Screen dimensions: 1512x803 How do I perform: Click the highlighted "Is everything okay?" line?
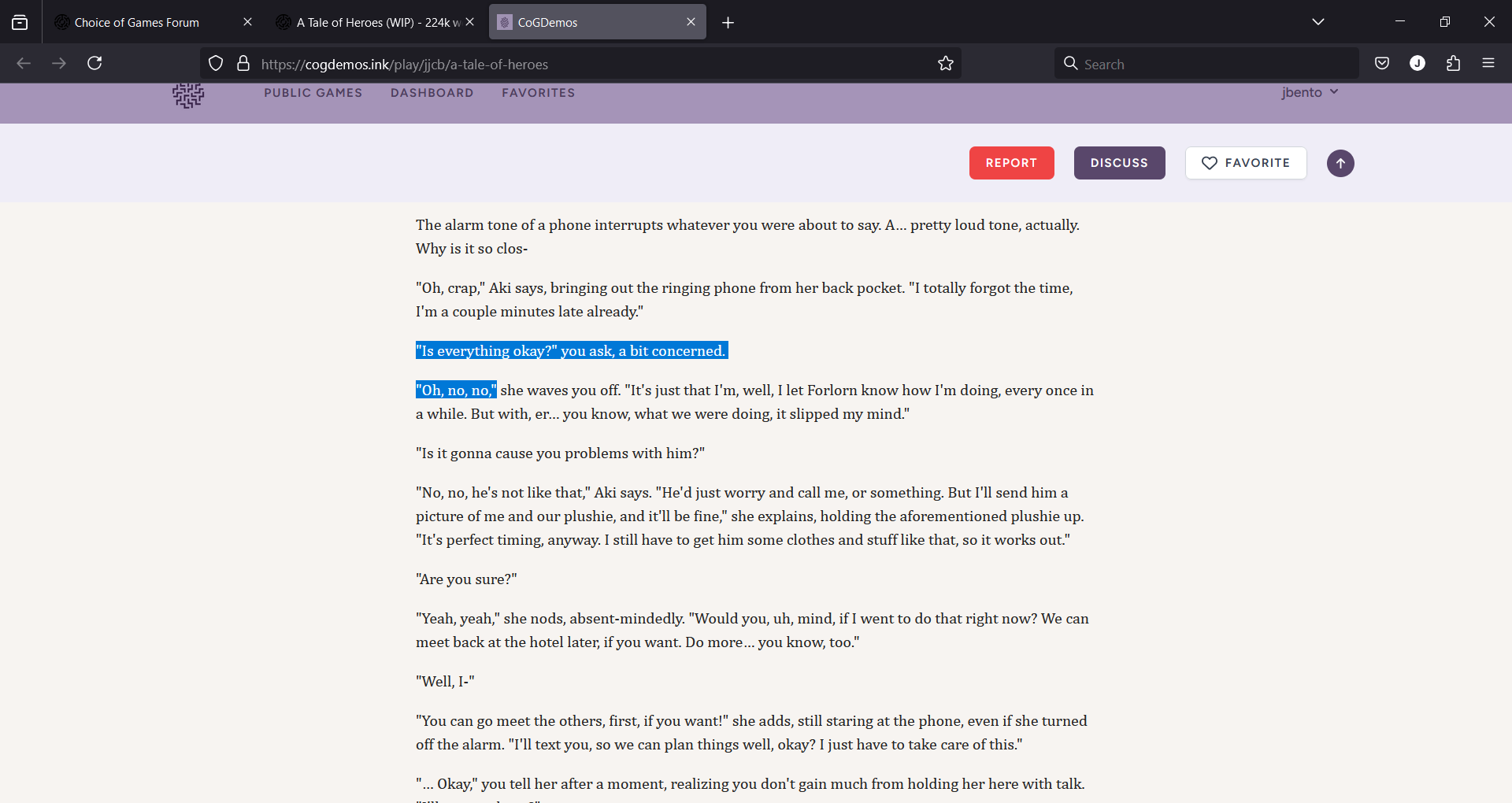click(572, 351)
